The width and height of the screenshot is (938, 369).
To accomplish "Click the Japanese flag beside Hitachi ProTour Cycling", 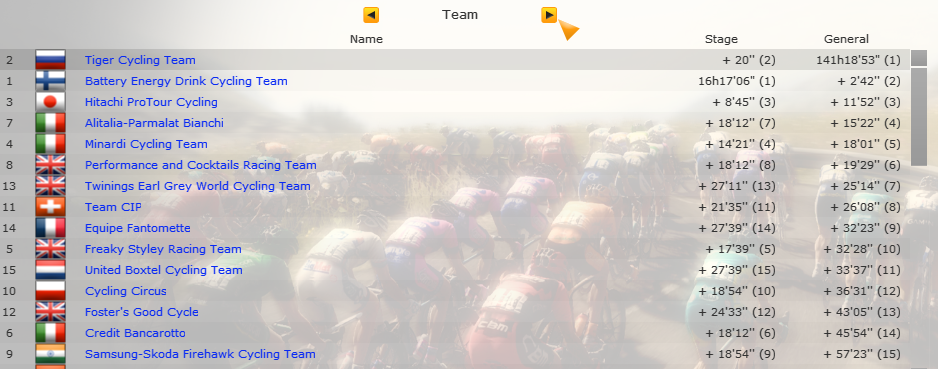I will 50,102.
